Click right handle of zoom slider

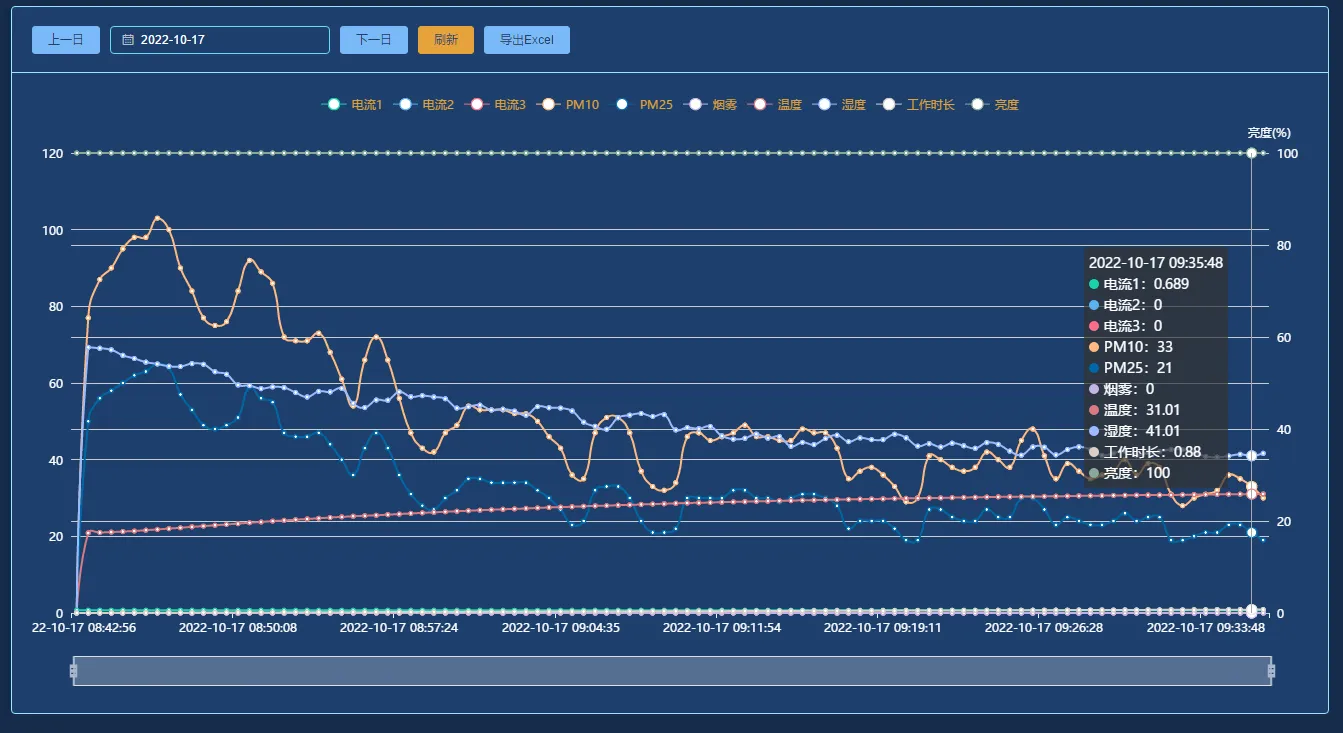1271,671
